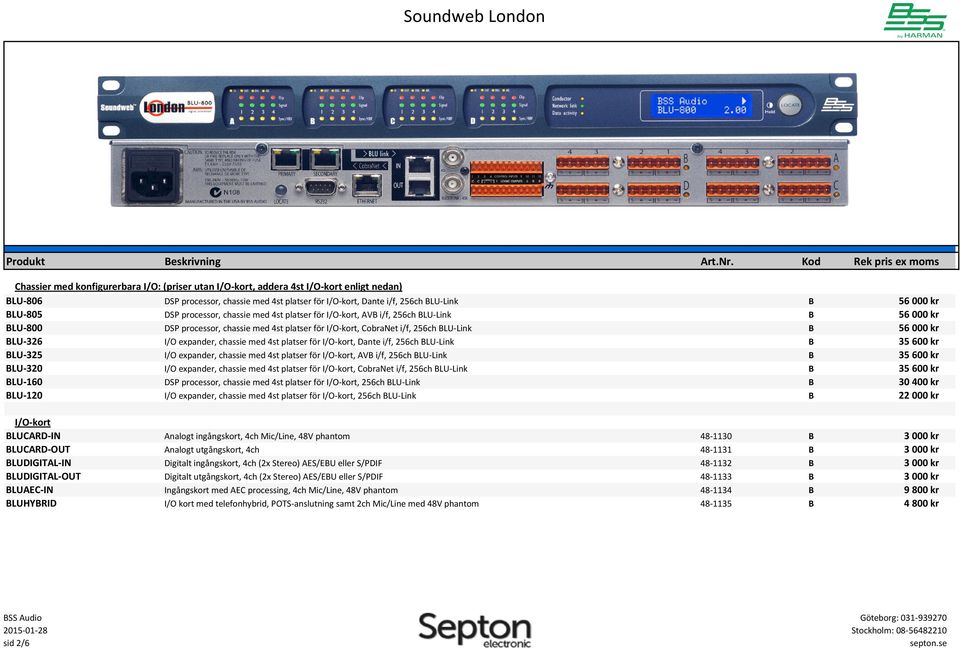Click the 'Ingångskort med AEC processing' description
Screen dimensions: 960x648
point(281,491)
